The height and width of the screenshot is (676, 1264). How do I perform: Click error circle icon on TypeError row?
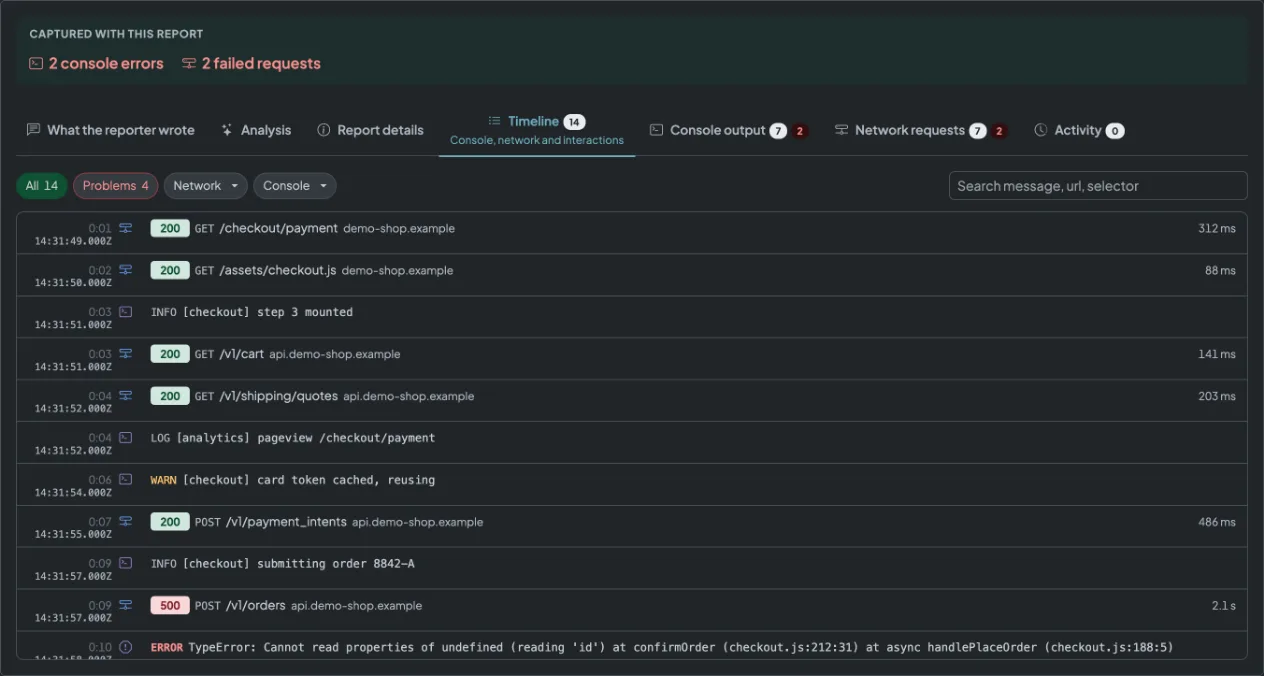(126, 648)
